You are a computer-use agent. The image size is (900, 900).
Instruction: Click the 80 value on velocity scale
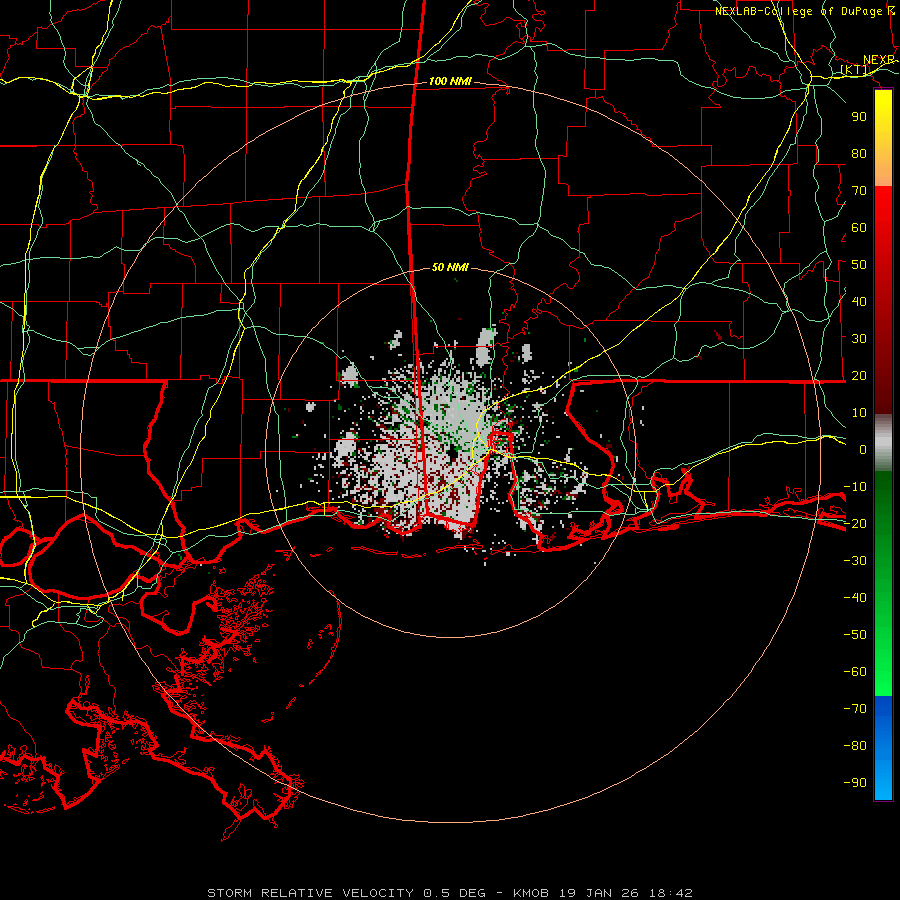[x=859, y=154]
